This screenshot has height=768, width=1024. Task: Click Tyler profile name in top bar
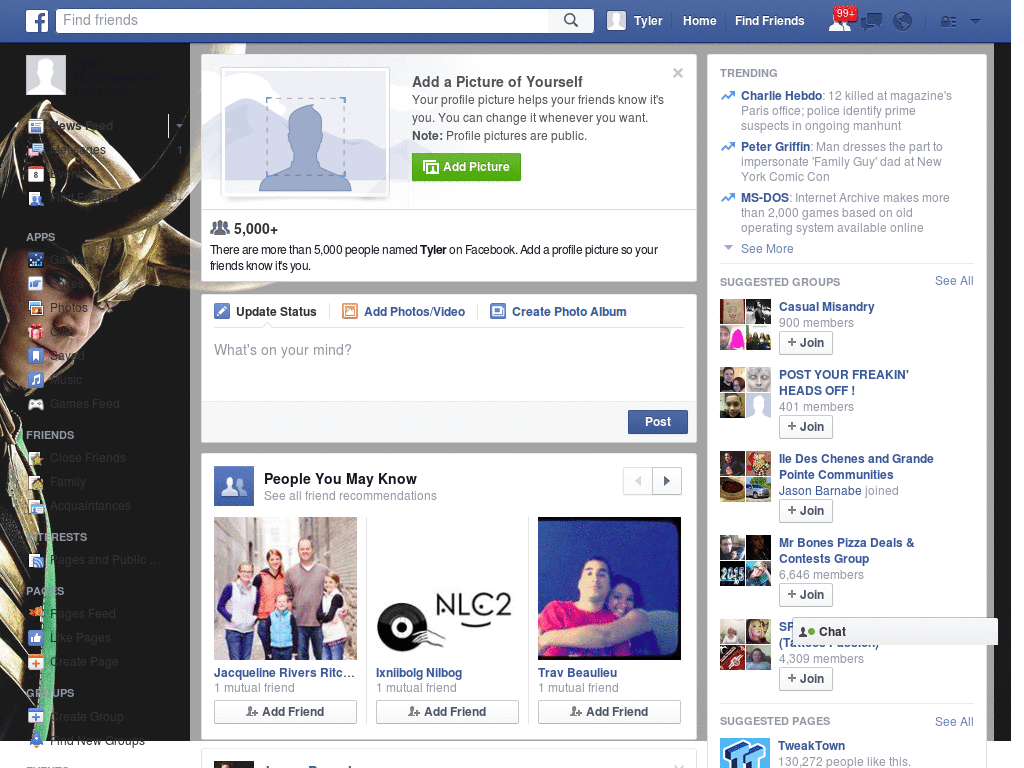(x=648, y=21)
